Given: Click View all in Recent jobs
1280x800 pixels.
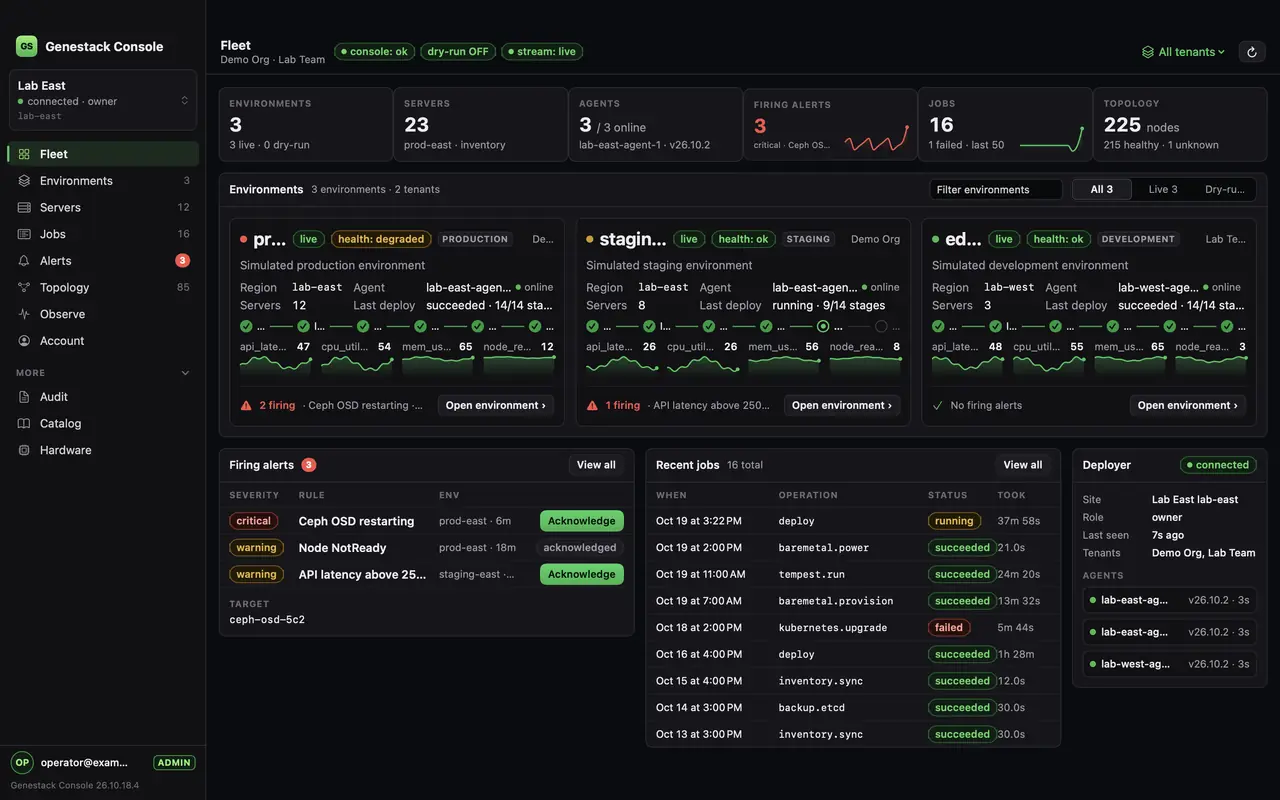Looking at the screenshot, I should coord(1023,465).
